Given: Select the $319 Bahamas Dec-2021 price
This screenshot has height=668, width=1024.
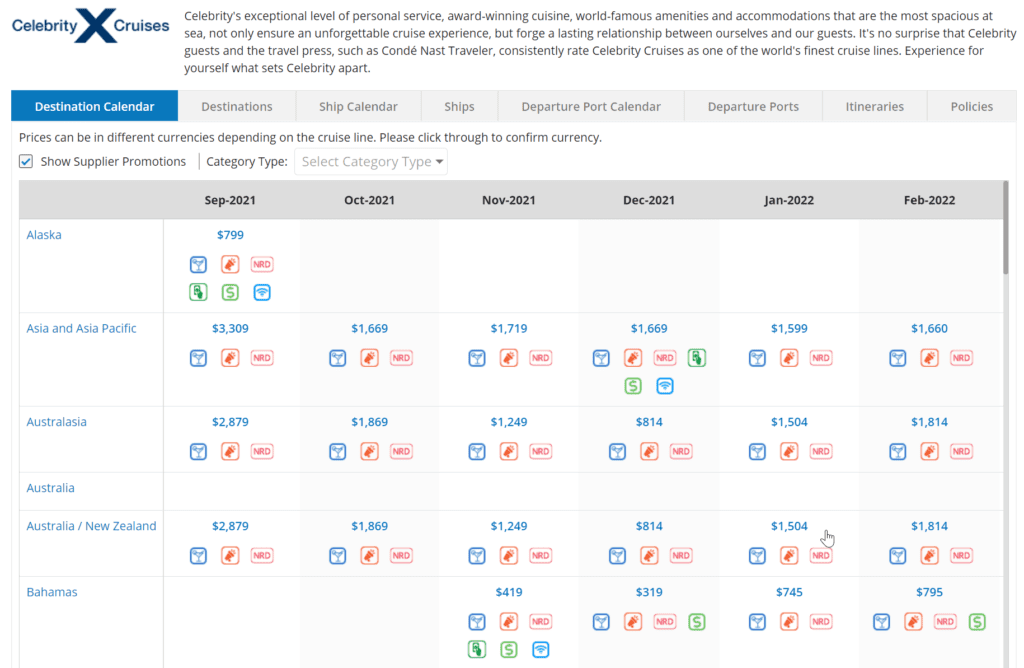Looking at the screenshot, I should coord(649,592).
